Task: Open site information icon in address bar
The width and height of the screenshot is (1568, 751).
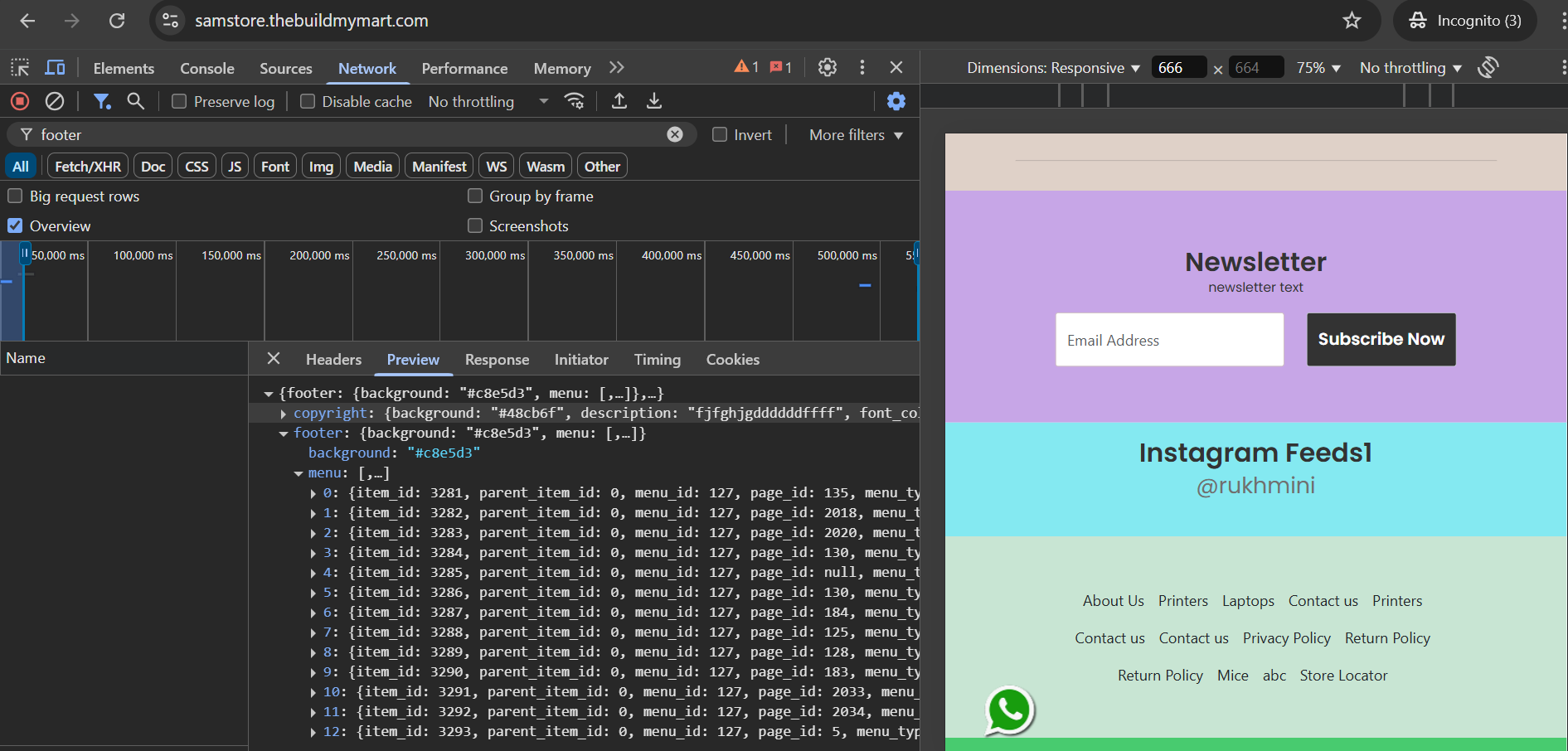Action: (x=171, y=21)
